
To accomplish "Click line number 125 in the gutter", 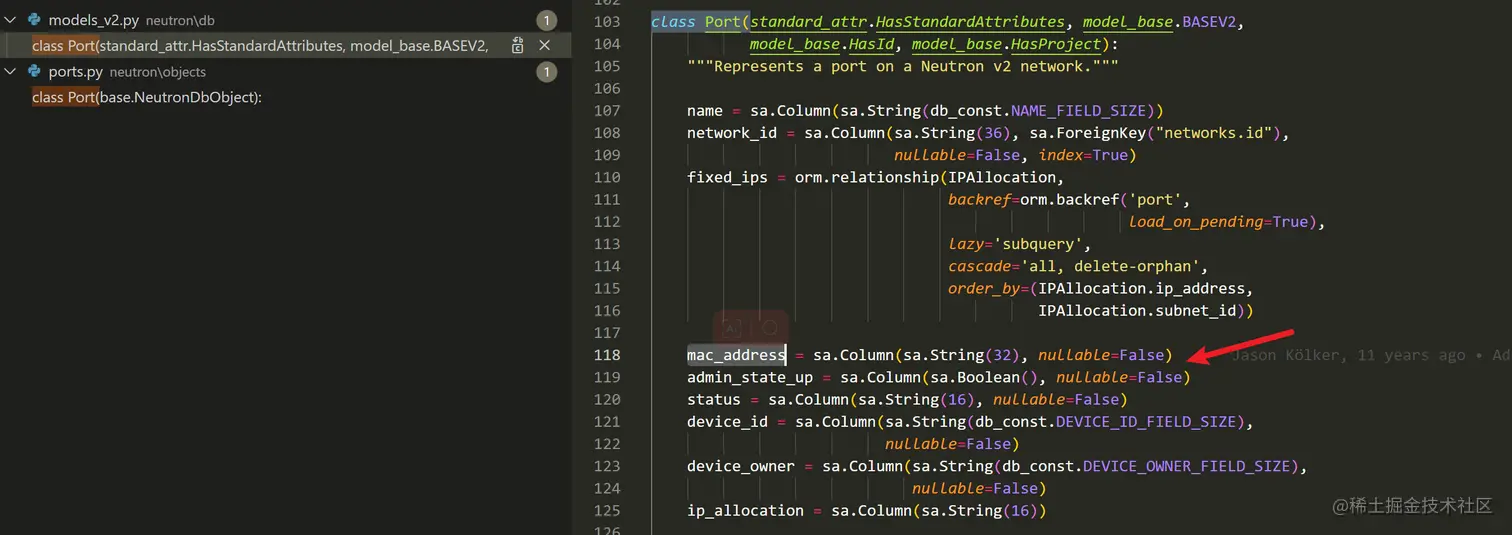I will pyautogui.click(x=607, y=510).
